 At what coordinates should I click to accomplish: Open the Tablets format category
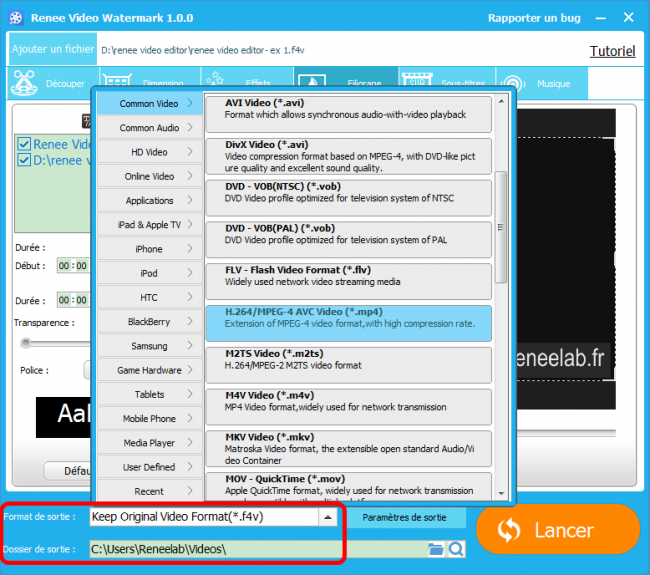(x=150, y=394)
